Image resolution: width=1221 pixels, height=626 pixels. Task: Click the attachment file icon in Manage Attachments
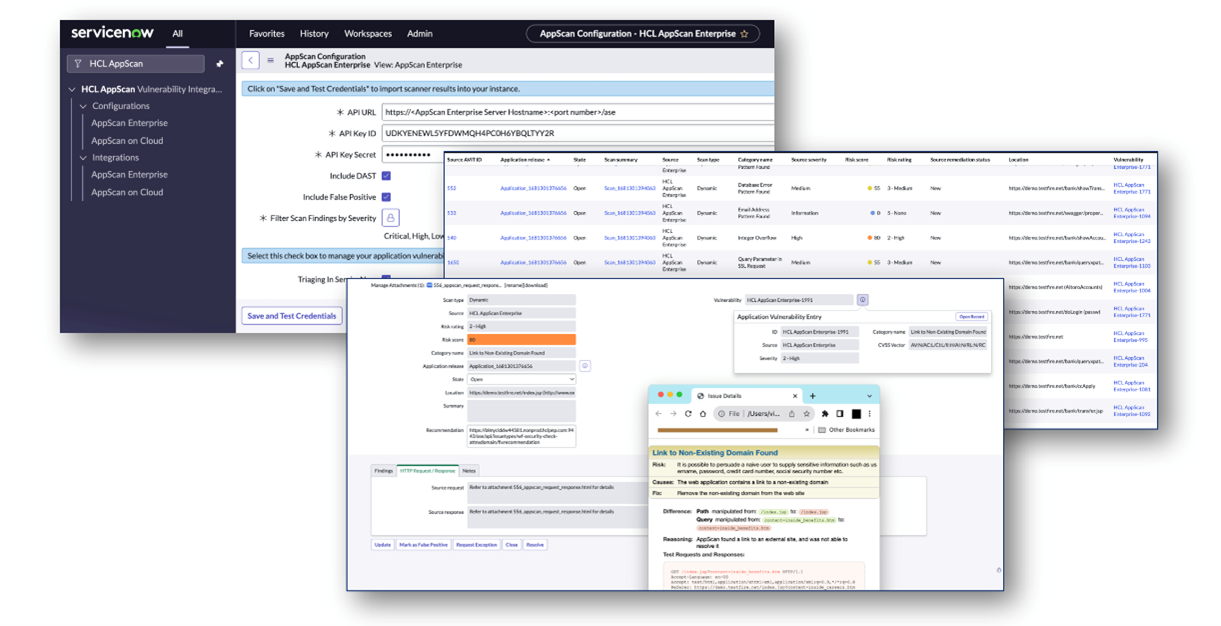point(430,285)
